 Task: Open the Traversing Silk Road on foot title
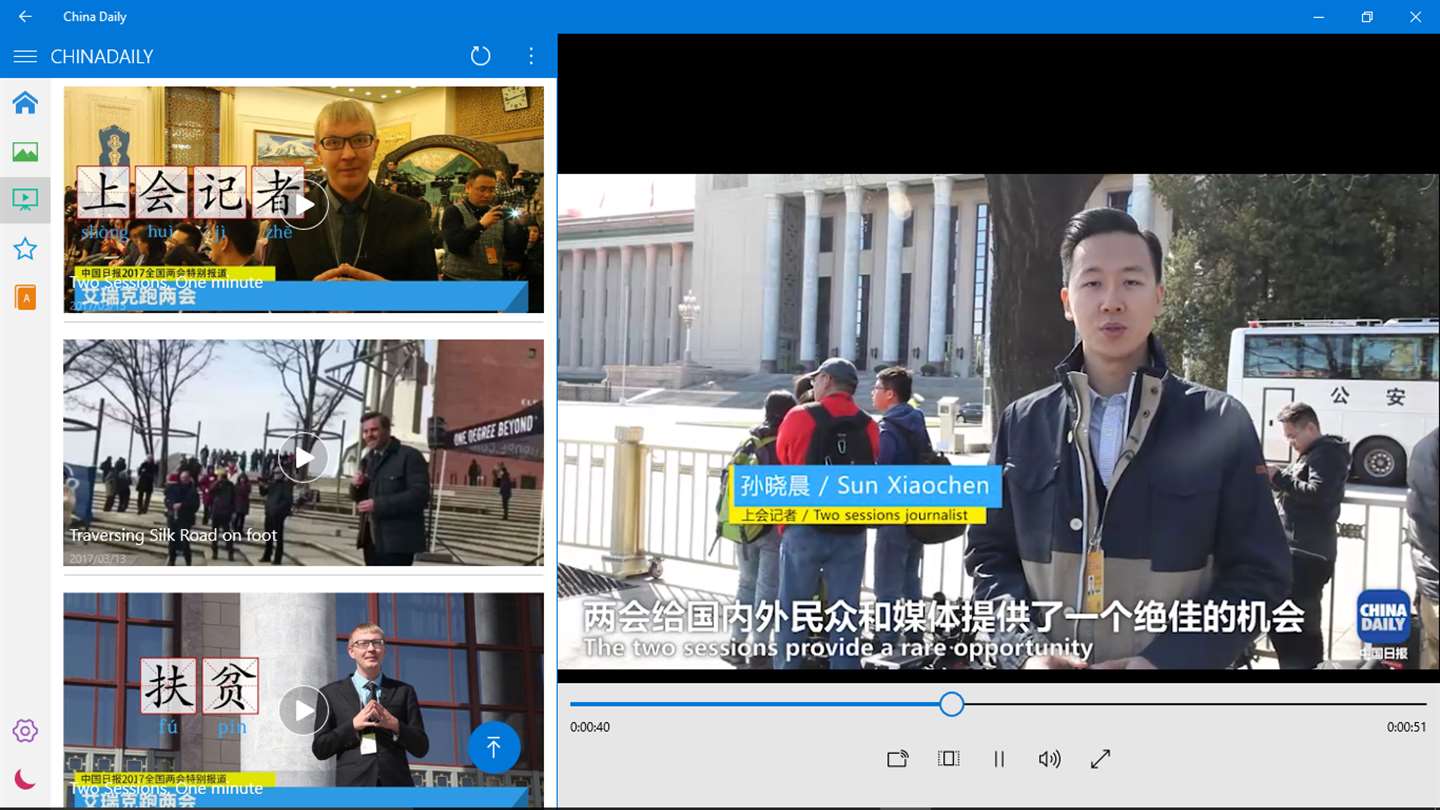point(173,535)
